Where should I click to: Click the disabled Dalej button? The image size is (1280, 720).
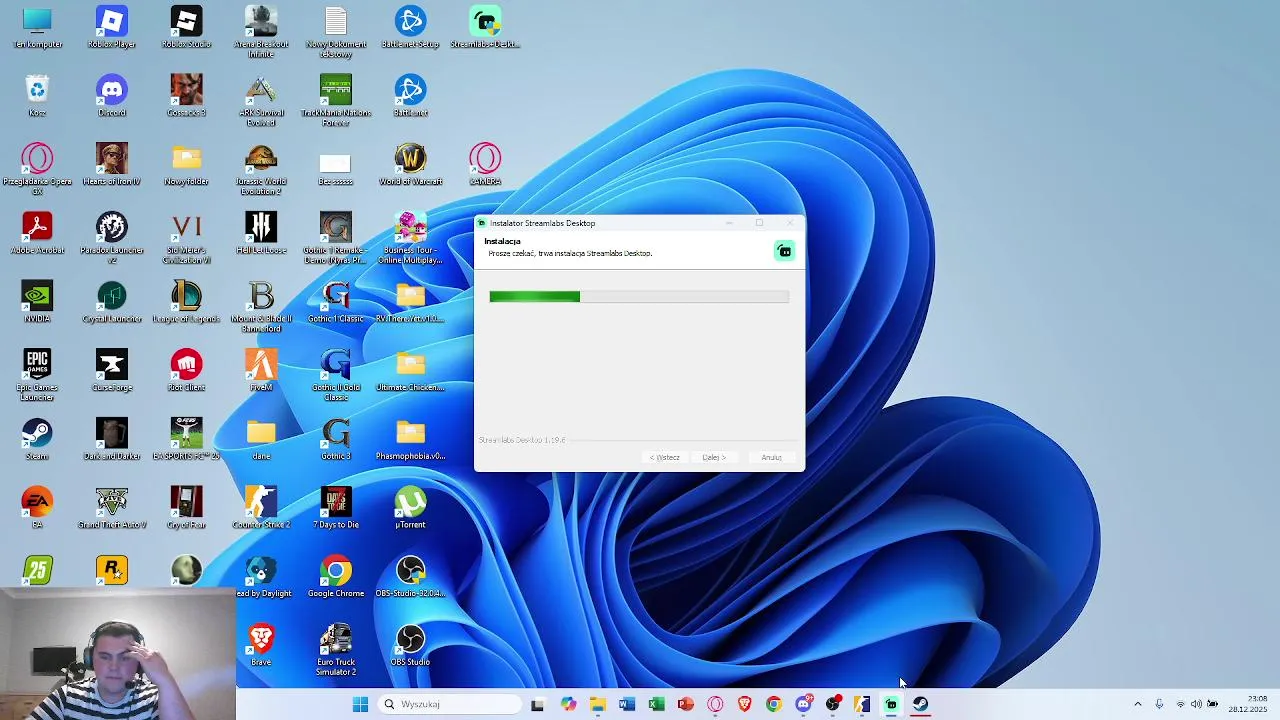click(713, 457)
